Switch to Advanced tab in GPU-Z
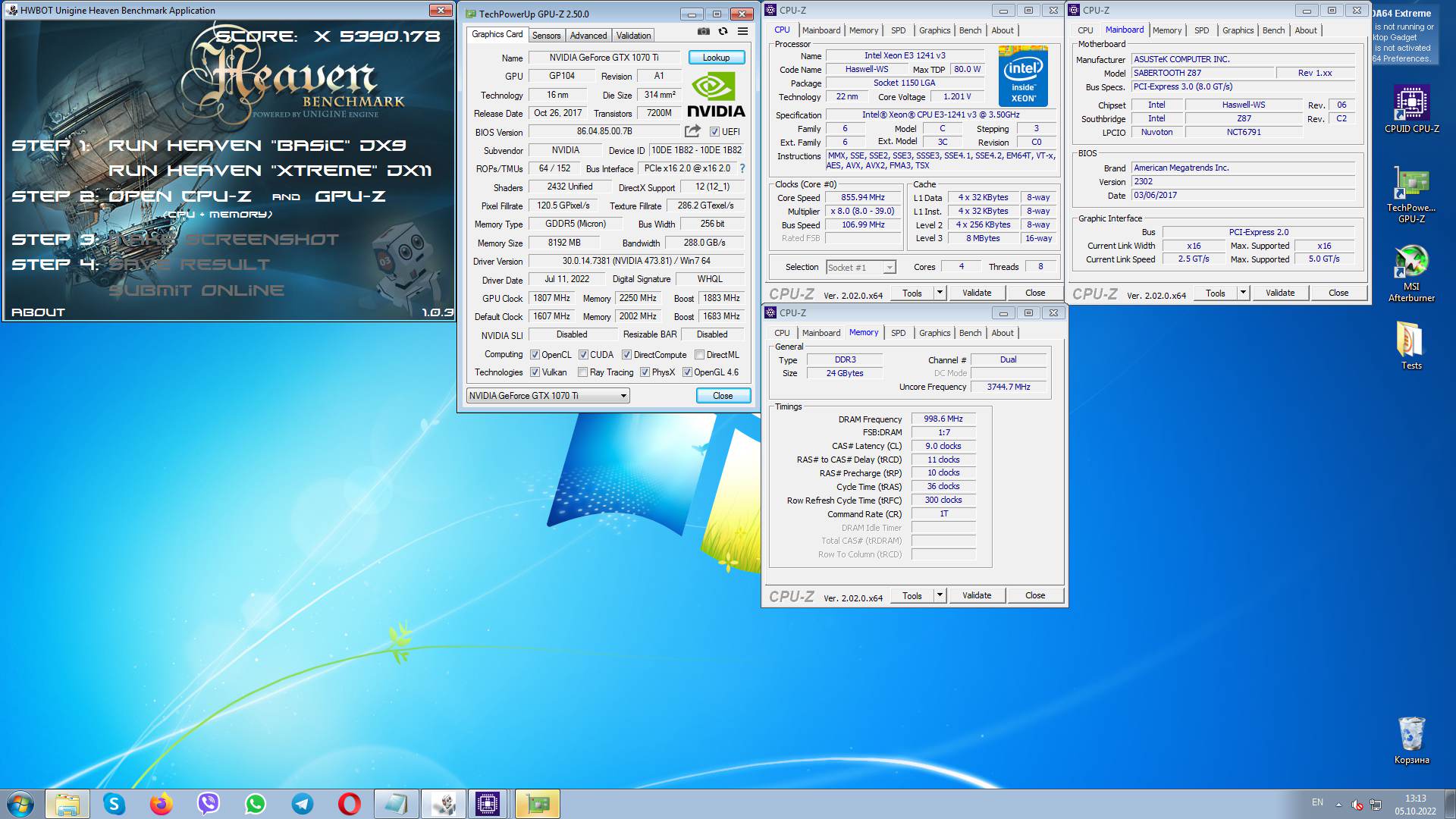This screenshot has height=819, width=1456. point(588,36)
